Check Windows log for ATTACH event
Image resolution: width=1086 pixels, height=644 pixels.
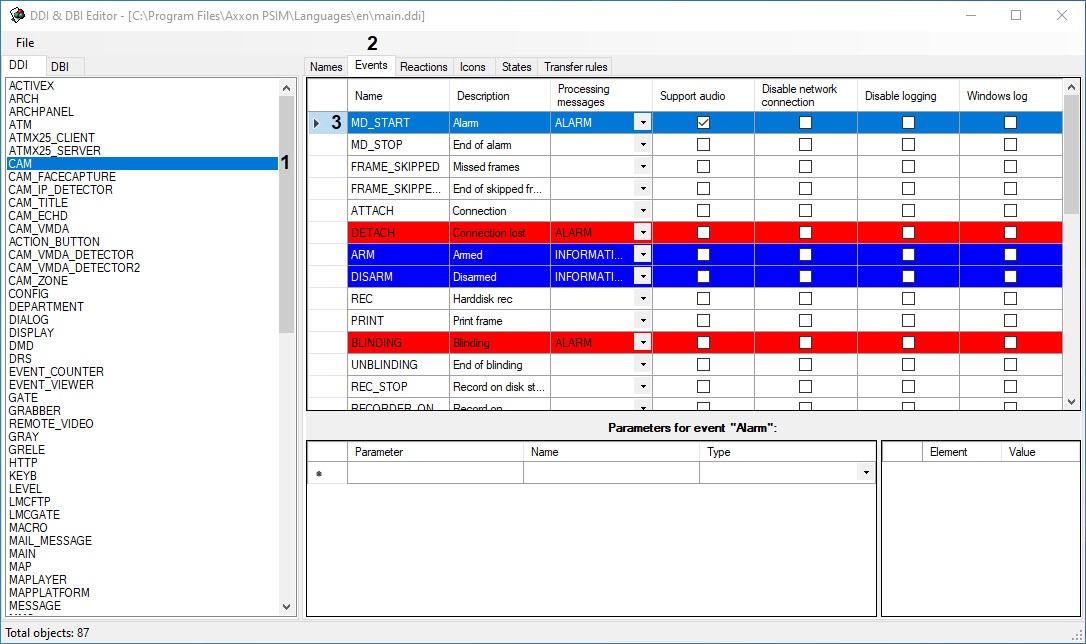[1010, 211]
